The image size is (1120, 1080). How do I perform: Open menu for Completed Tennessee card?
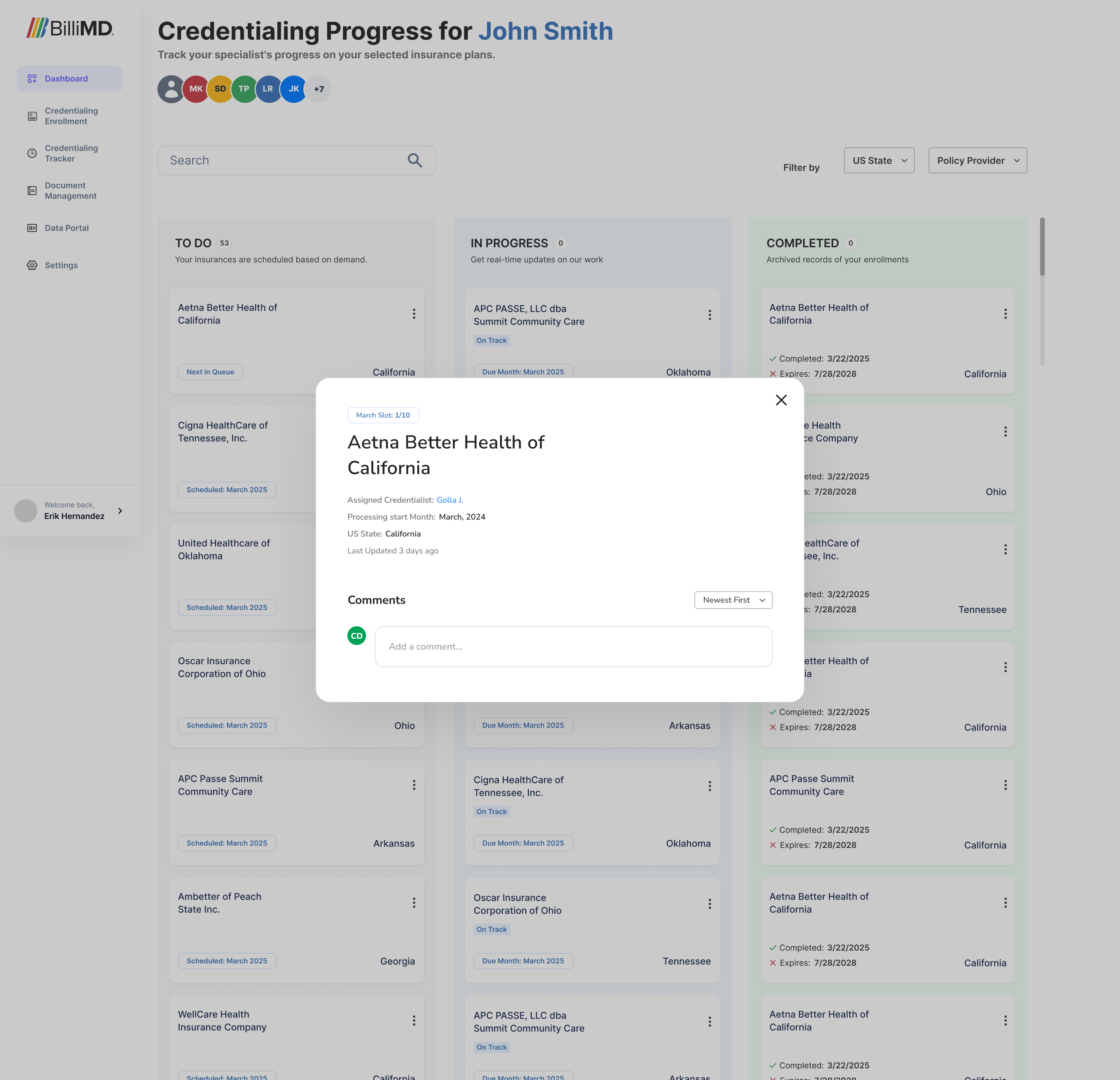[x=1005, y=549]
